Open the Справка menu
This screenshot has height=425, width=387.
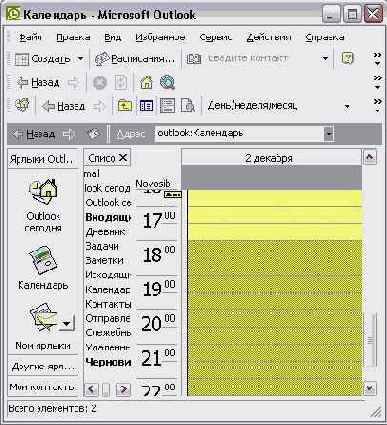tap(325, 37)
